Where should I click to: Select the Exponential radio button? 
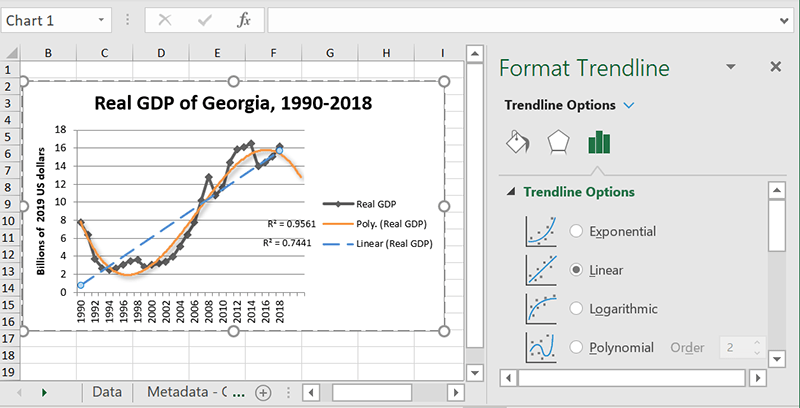coord(576,232)
